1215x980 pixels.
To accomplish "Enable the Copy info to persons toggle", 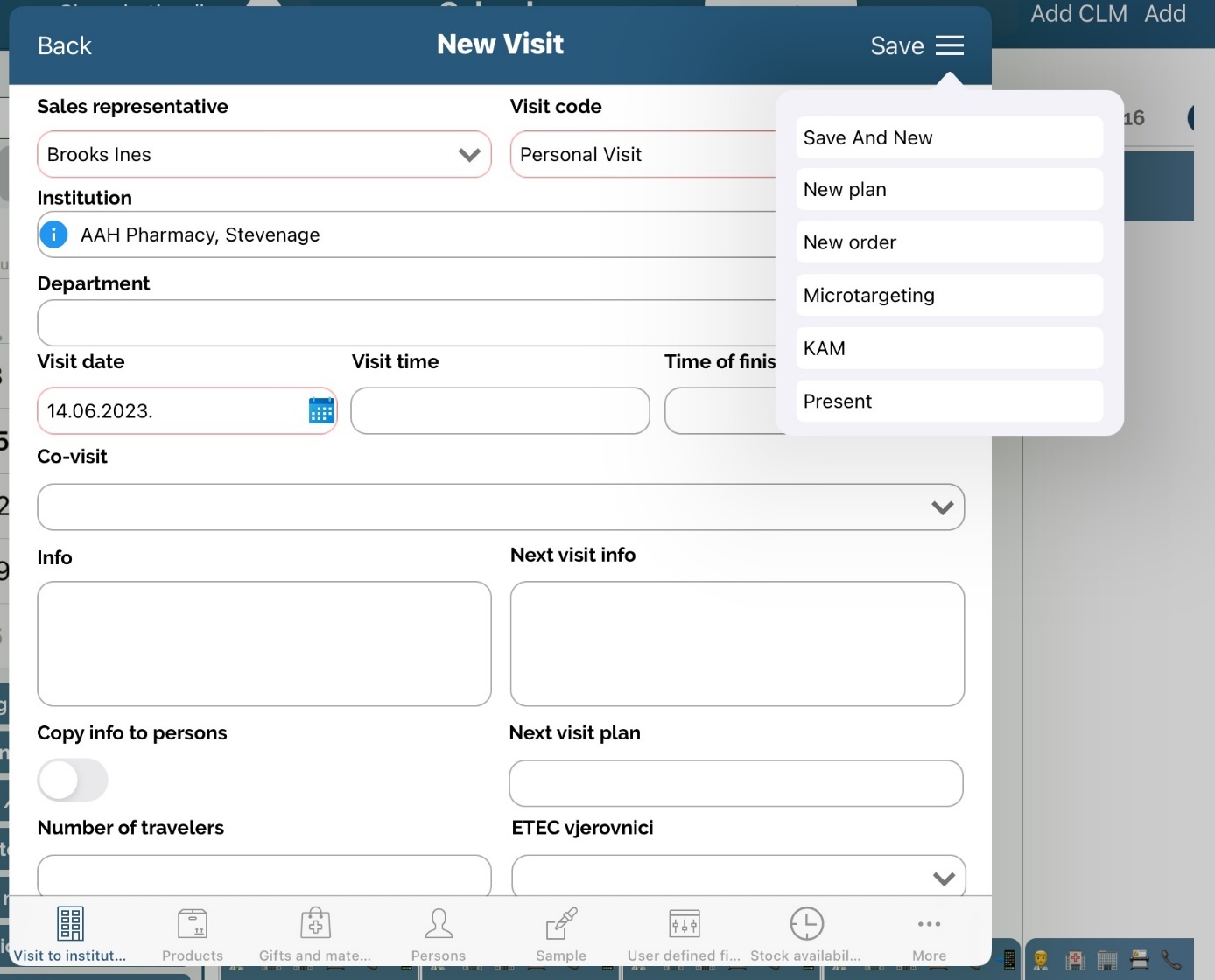I will (73, 780).
